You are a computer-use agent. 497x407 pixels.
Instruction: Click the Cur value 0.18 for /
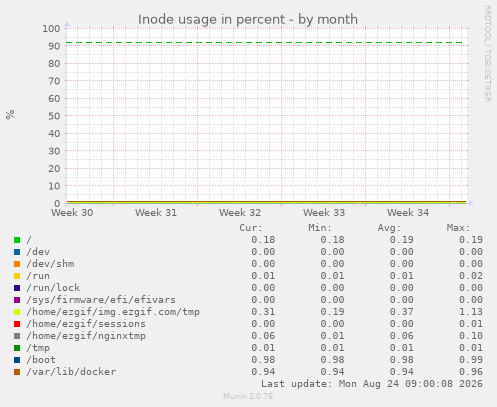pyautogui.click(x=263, y=240)
